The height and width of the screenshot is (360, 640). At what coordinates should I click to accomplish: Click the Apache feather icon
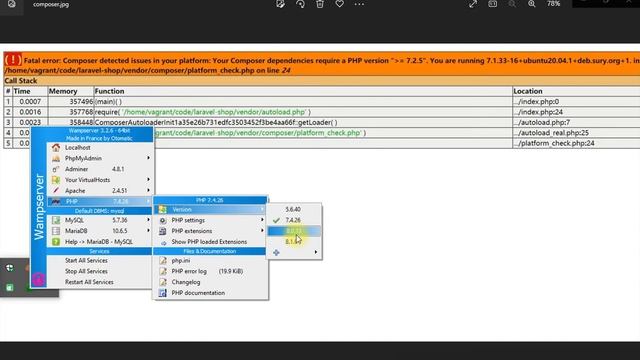pos(56,191)
